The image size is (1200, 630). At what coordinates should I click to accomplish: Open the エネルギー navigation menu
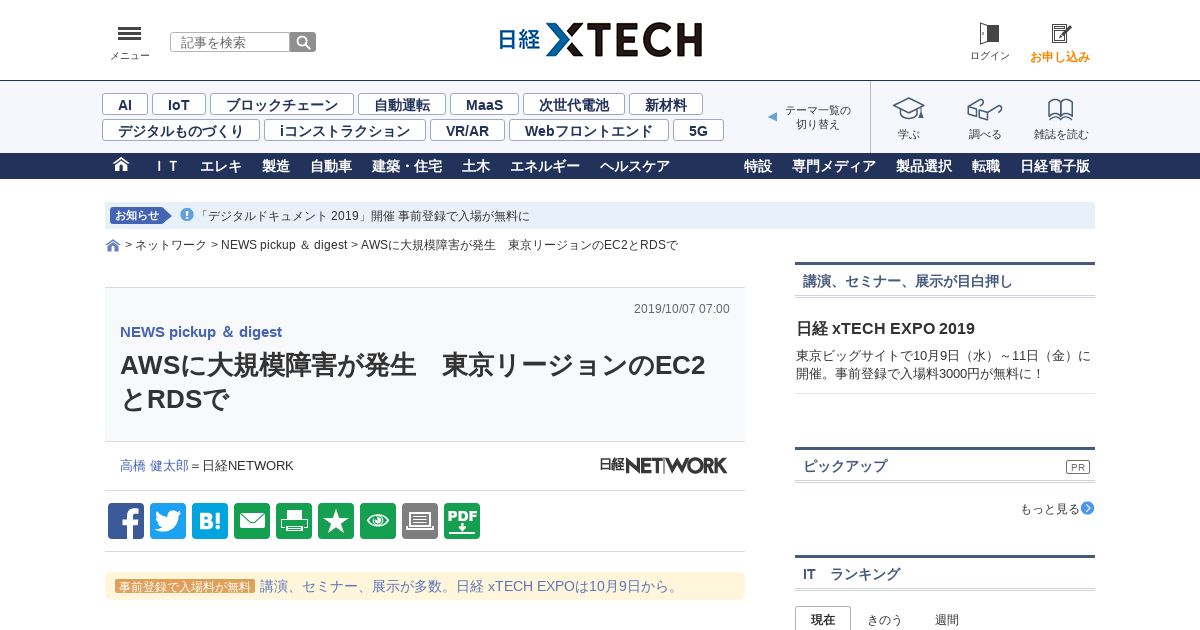[x=545, y=166]
